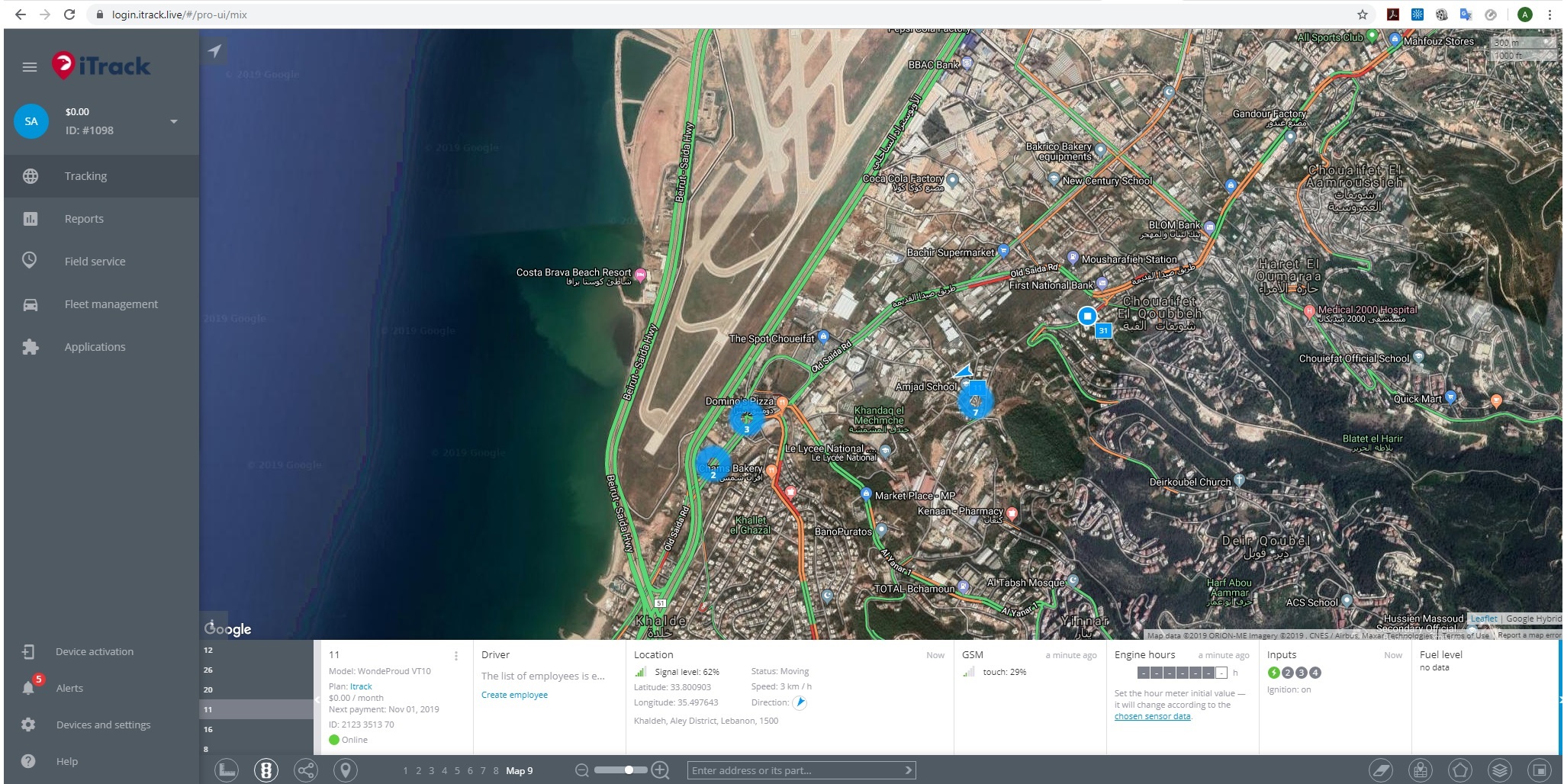Expand the account dropdown arrow next to ID #1098
The width and height of the screenshot is (1564, 784).
[174, 121]
